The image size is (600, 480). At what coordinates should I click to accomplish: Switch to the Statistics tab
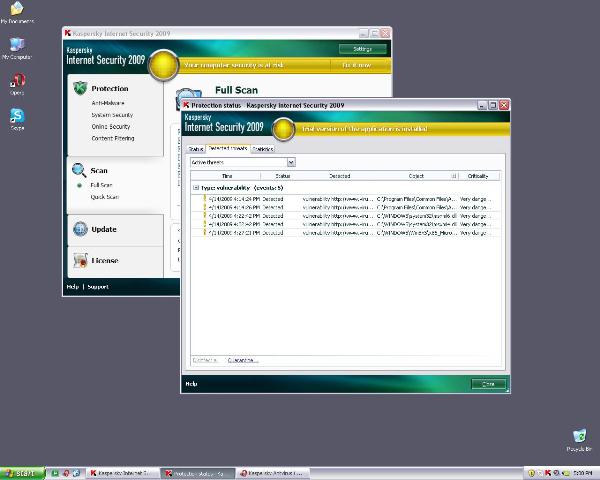[x=263, y=149]
